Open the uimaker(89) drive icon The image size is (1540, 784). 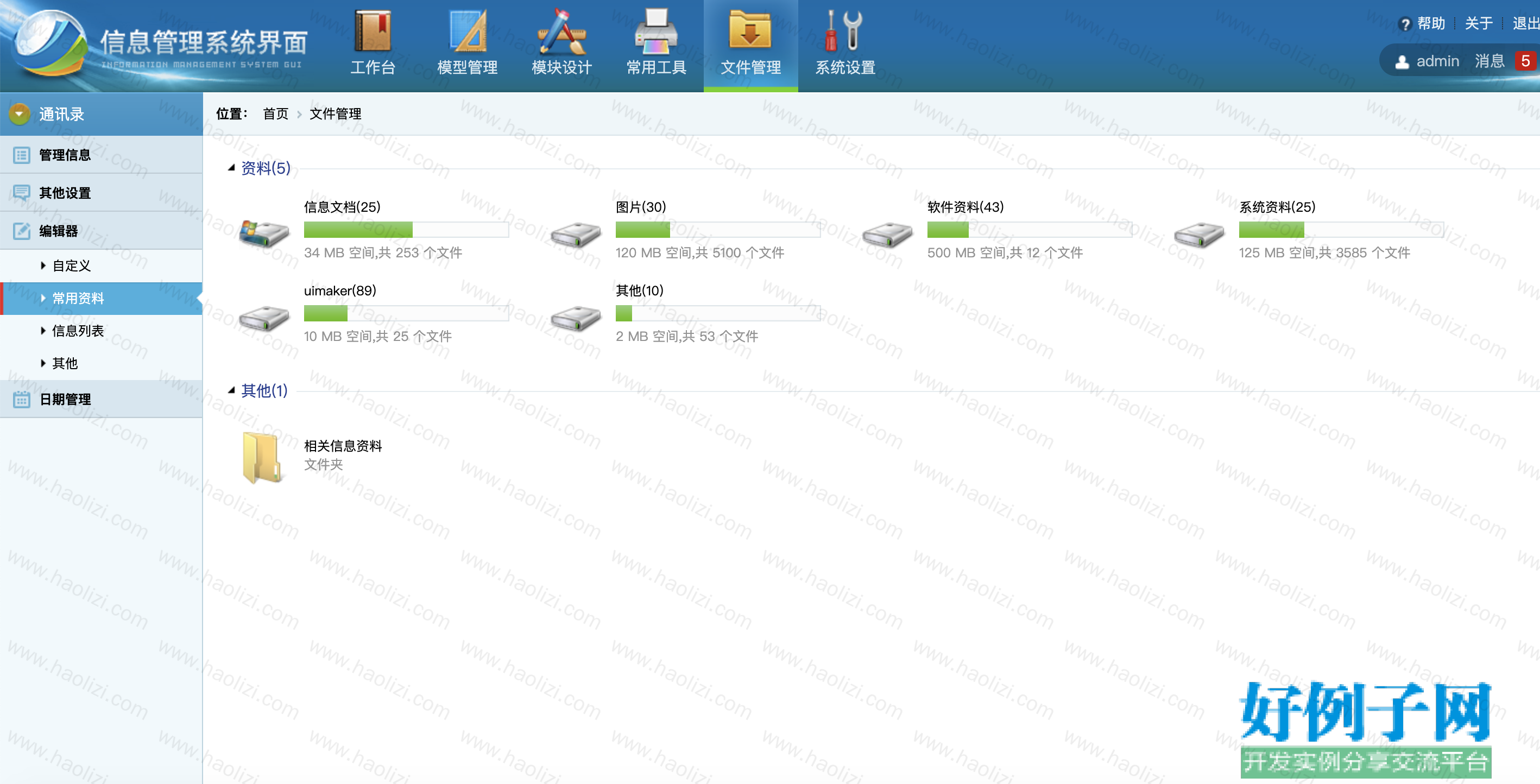coord(264,318)
